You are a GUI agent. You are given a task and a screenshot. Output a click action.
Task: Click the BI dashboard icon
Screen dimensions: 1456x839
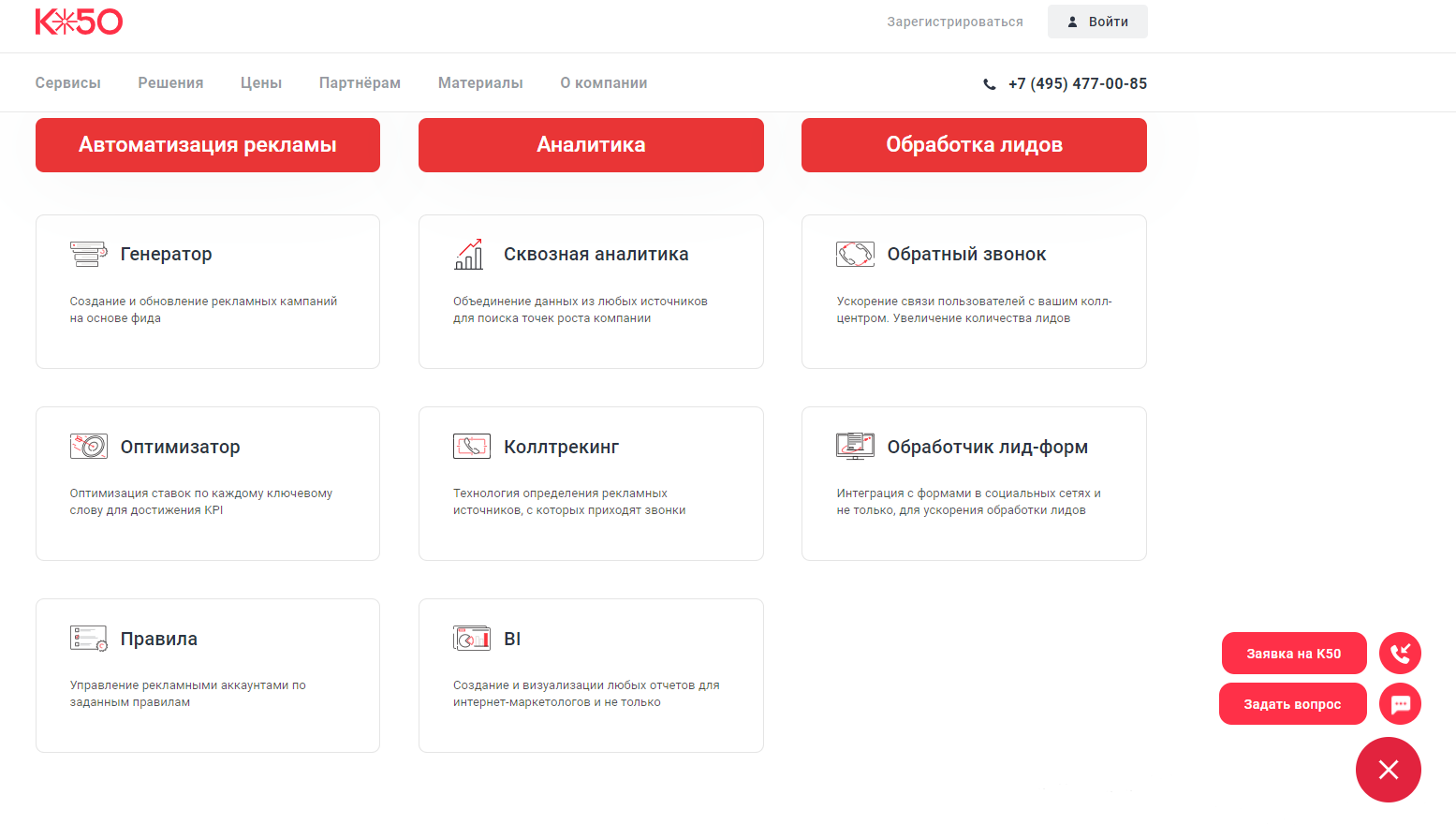pos(472,639)
